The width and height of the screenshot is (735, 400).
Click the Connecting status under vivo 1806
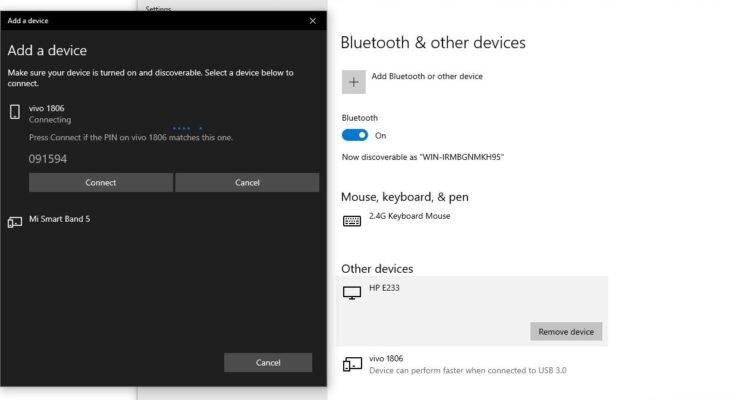50,120
